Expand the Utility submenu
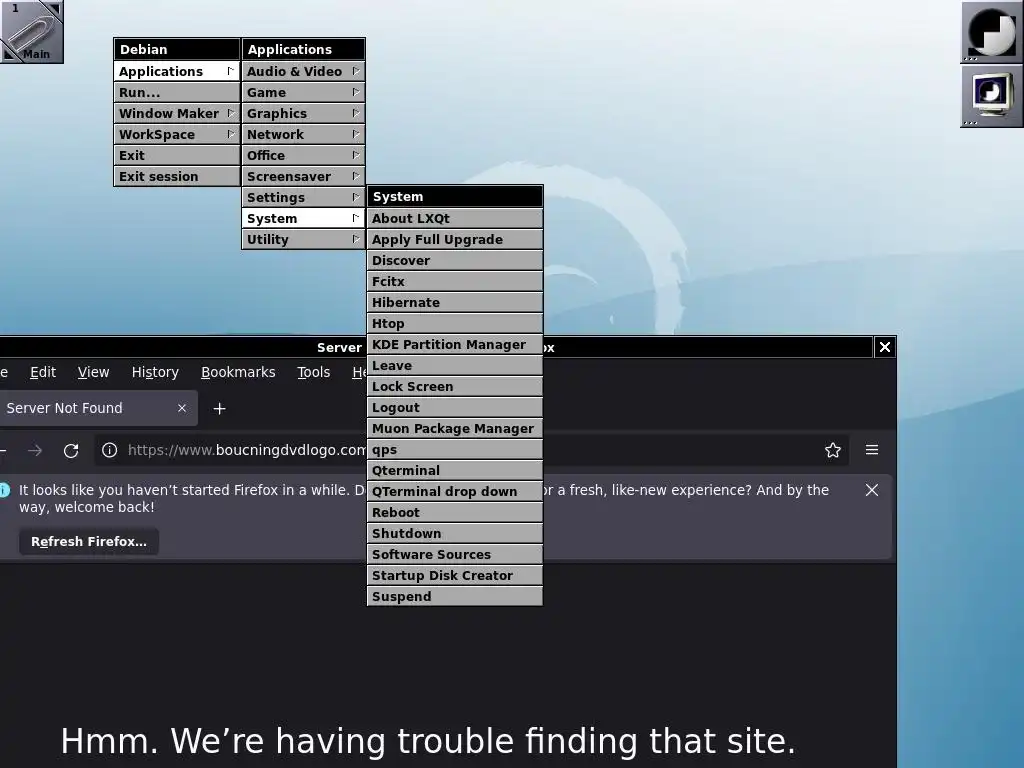The height and width of the screenshot is (768, 1024). (303, 239)
